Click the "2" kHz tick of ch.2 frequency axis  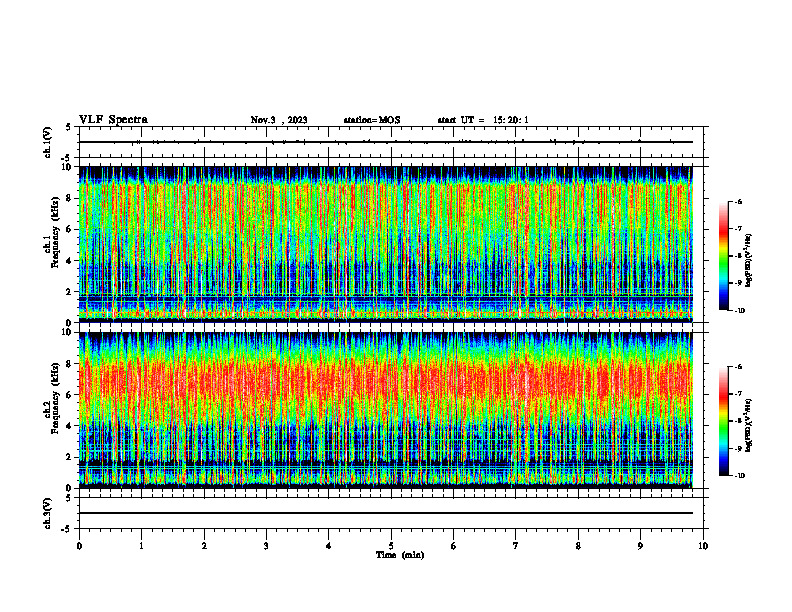tap(70, 457)
